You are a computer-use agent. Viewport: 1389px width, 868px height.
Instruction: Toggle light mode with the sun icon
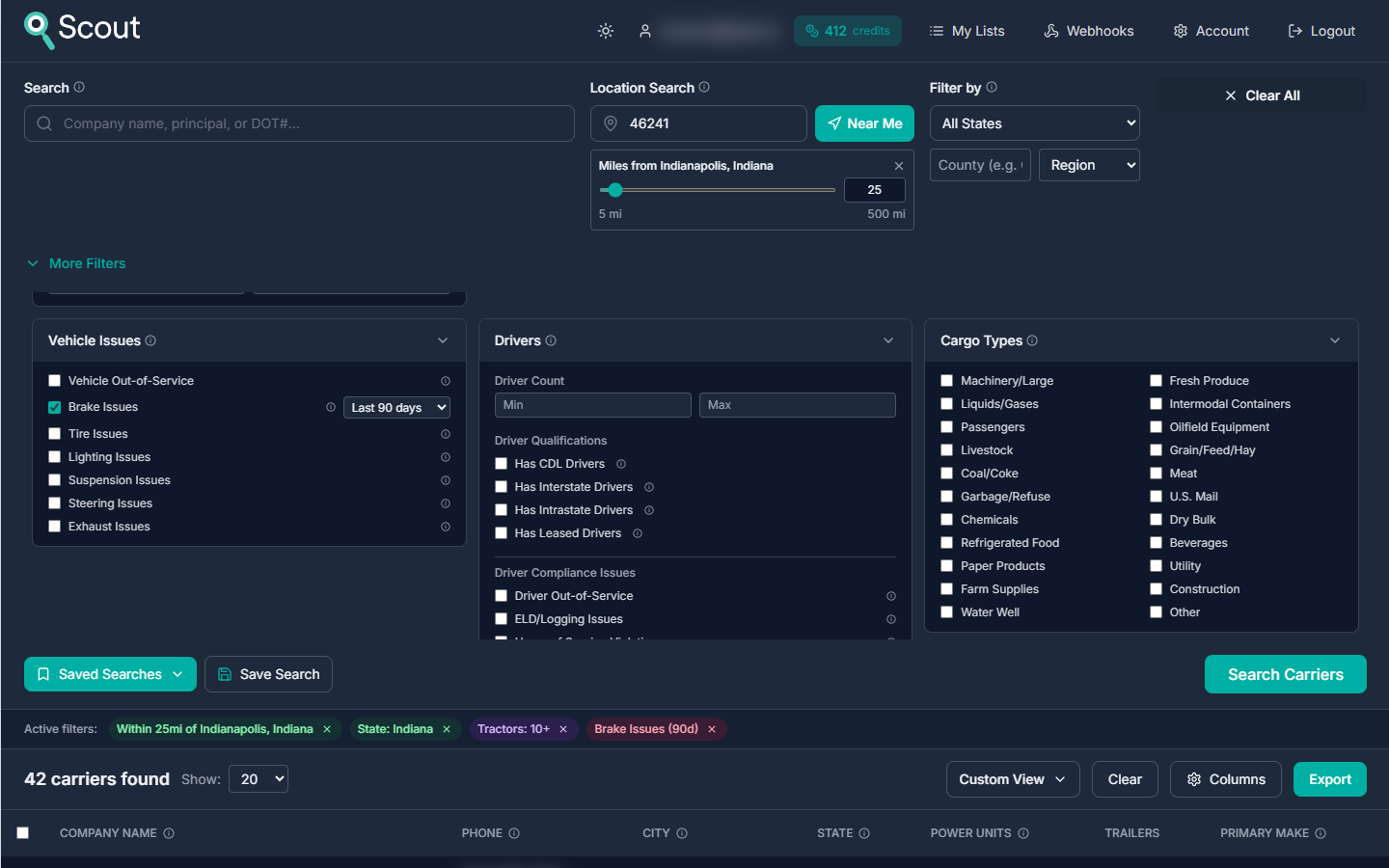pyautogui.click(x=605, y=30)
